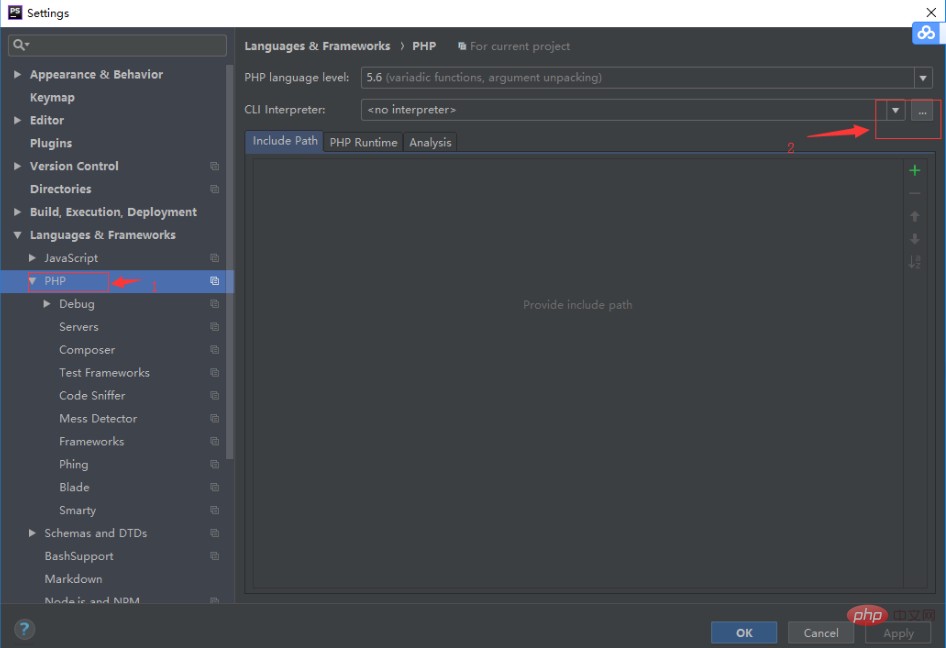Click the Cancel button
This screenshot has width=946, height=648.
click(x=821, y=632)
